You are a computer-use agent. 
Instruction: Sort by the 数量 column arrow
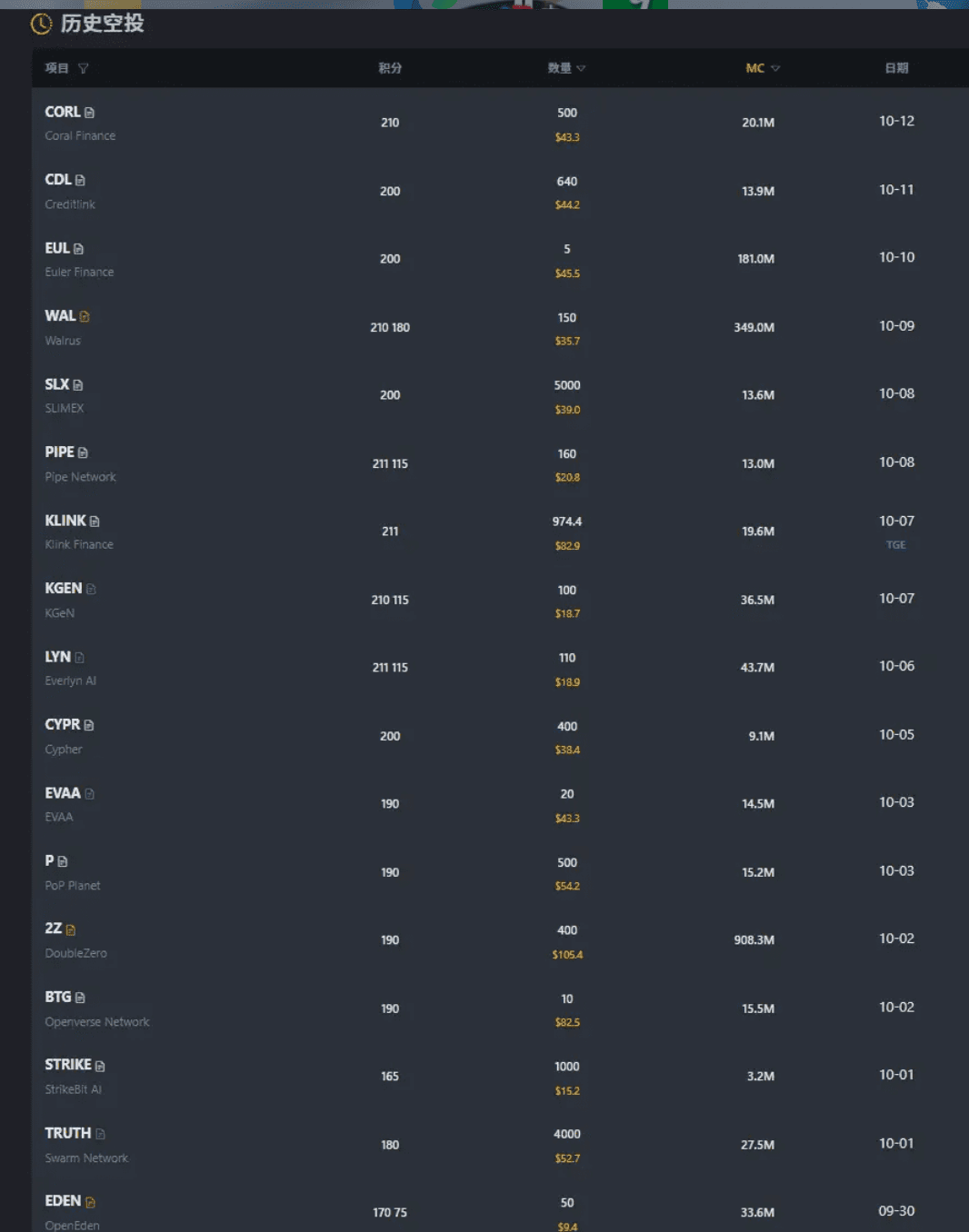pos(581,68)
